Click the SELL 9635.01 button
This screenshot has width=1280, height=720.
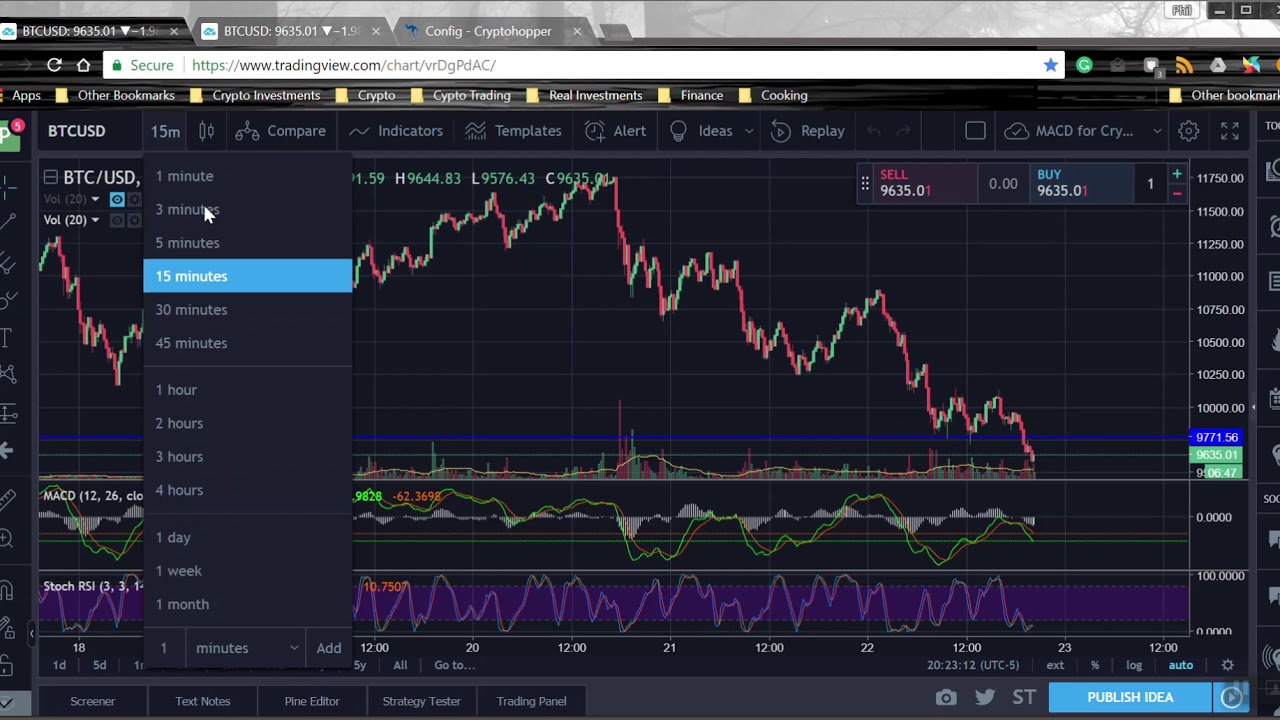(x=925, y=183)
